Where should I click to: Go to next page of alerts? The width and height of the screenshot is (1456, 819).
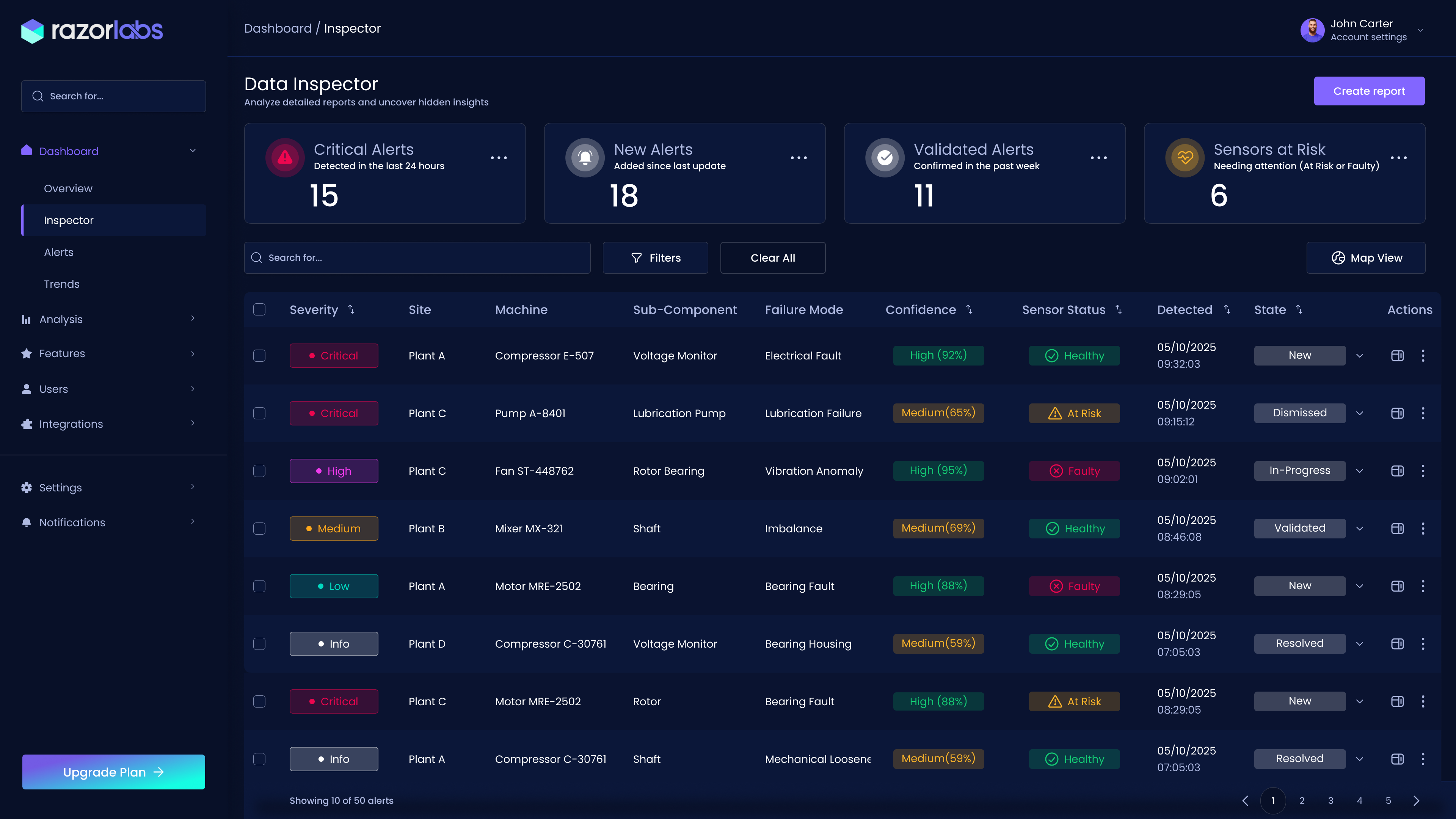tap(1417, 800)
